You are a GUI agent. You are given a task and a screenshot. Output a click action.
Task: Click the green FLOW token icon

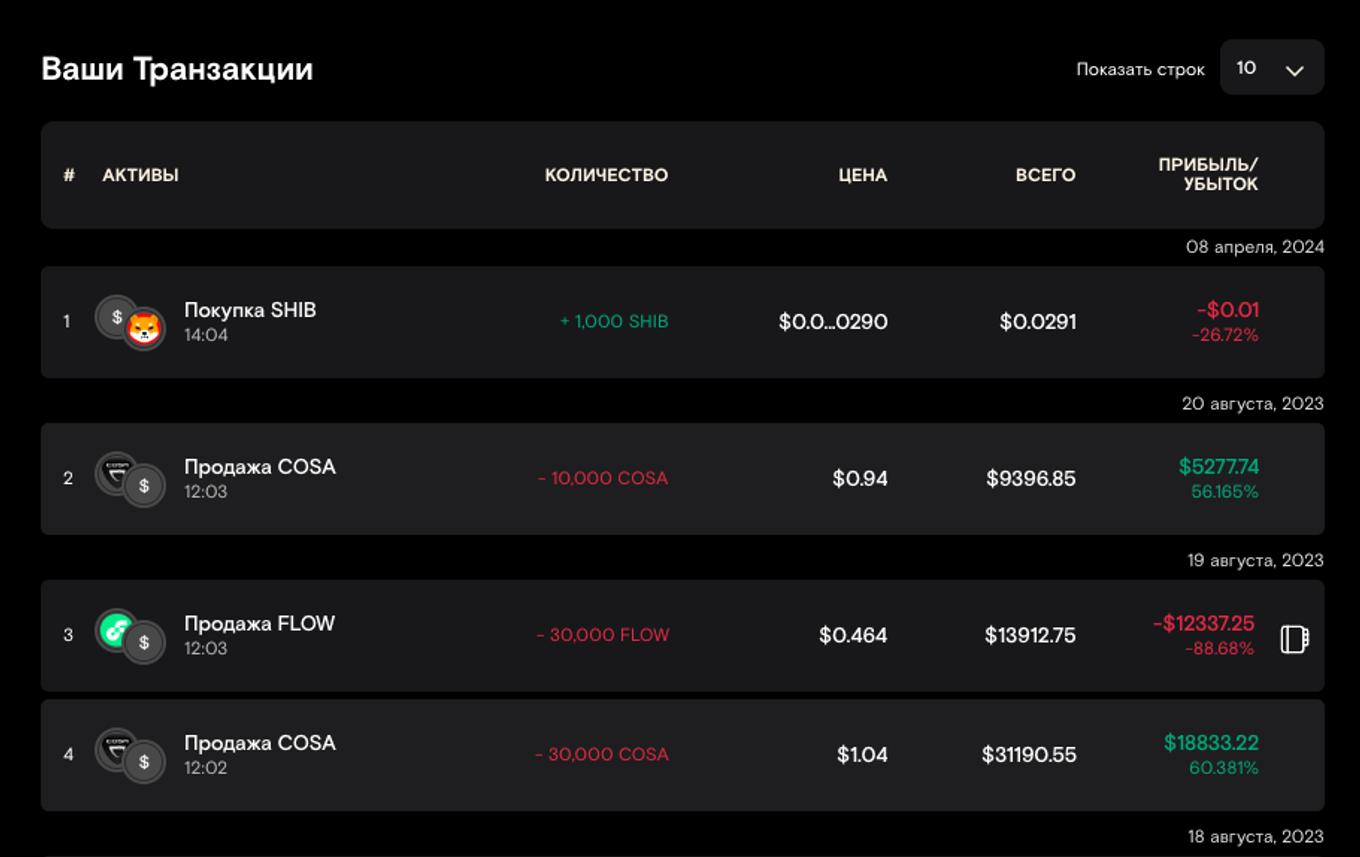coord(116,629)
